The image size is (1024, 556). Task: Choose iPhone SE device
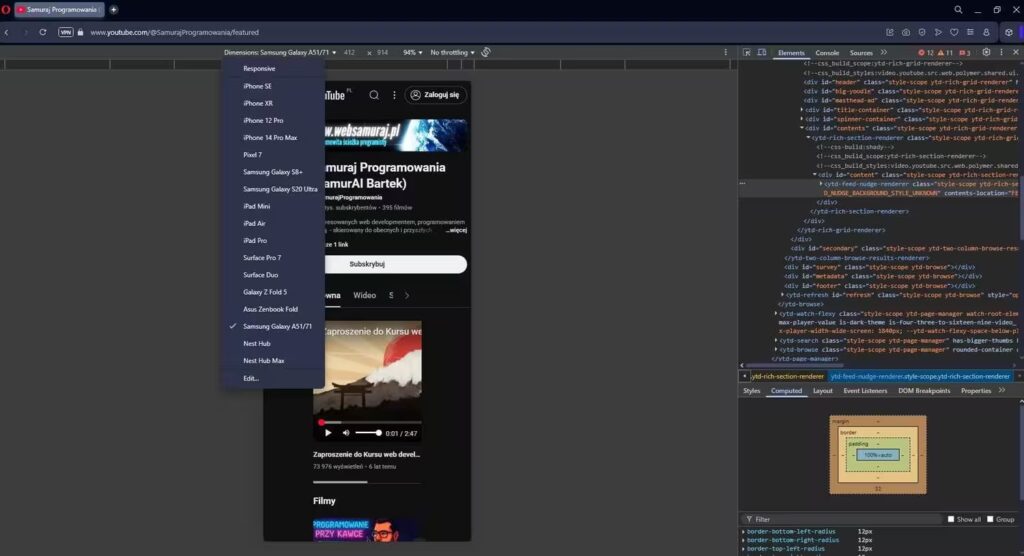(x=257, y=86)
